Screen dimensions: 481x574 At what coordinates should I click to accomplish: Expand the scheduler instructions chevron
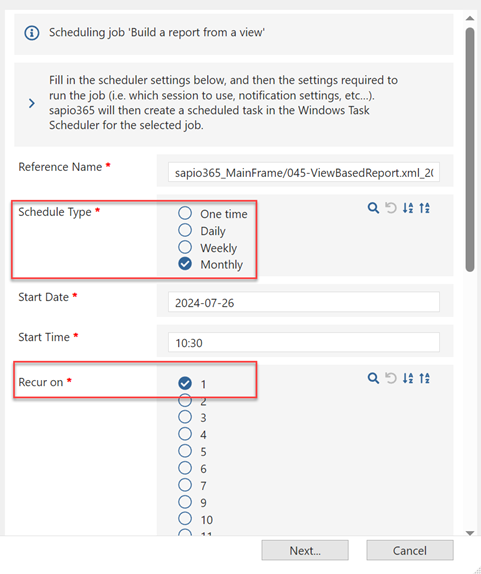tap(32, 103)
